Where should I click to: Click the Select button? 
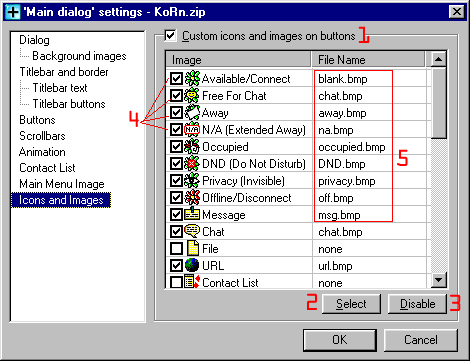coord(351,304)
